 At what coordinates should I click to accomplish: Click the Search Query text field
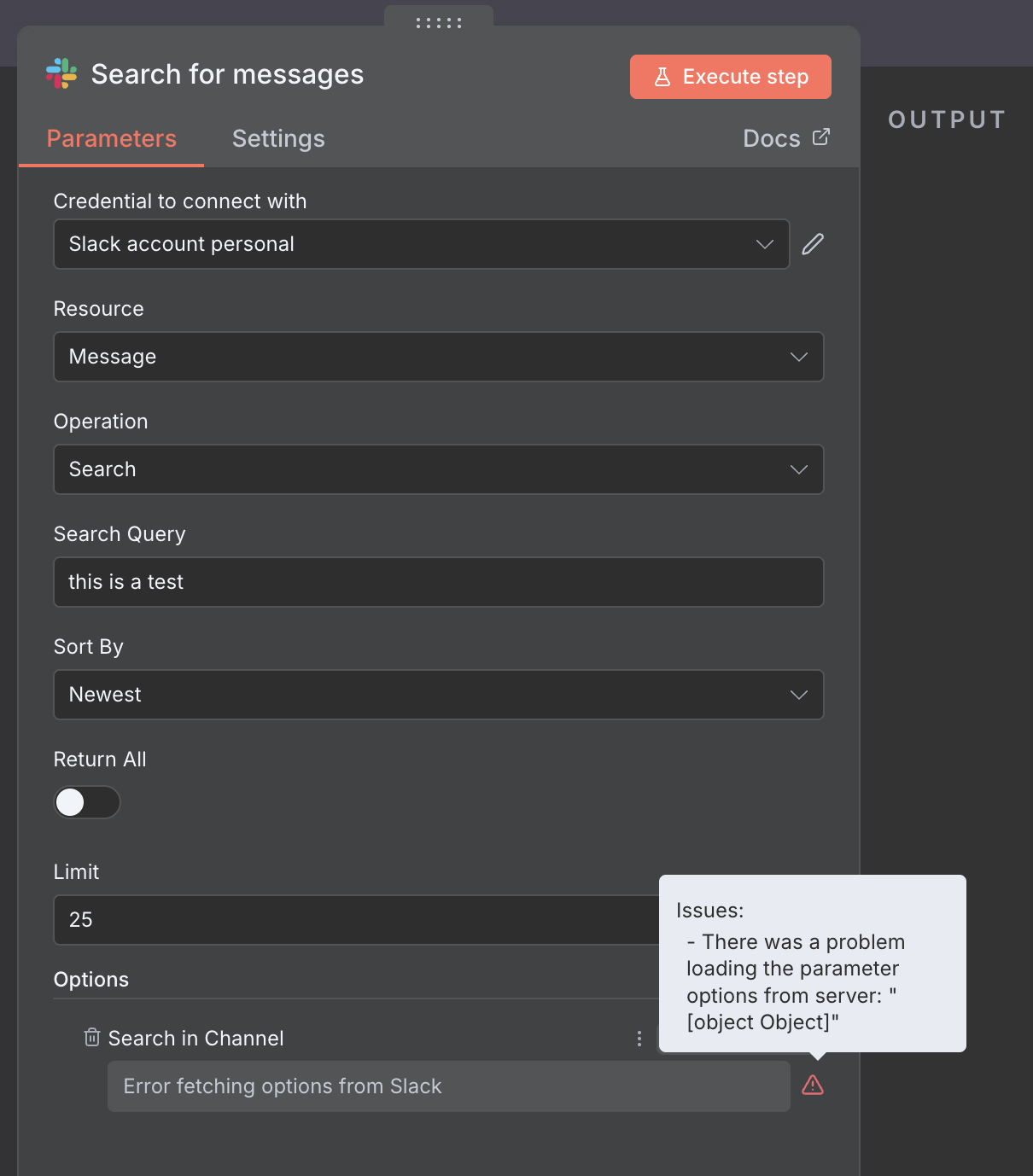click(438, 582)
